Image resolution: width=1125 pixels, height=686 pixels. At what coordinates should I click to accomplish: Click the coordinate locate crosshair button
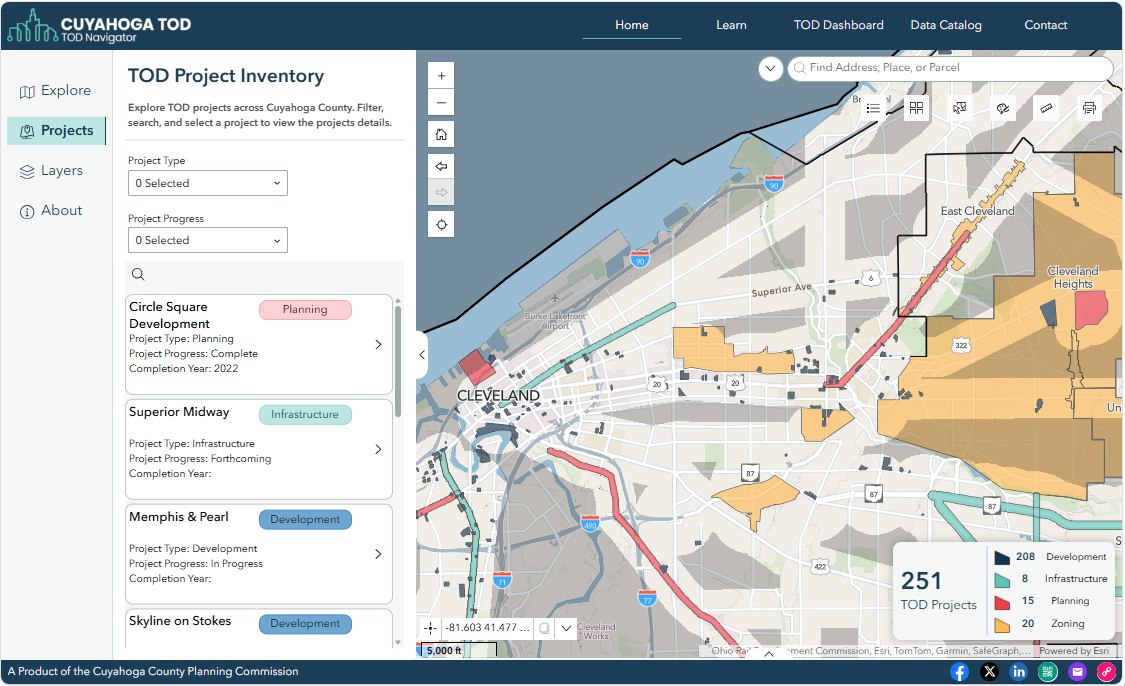pyautogui.click(x=430, y=628)
